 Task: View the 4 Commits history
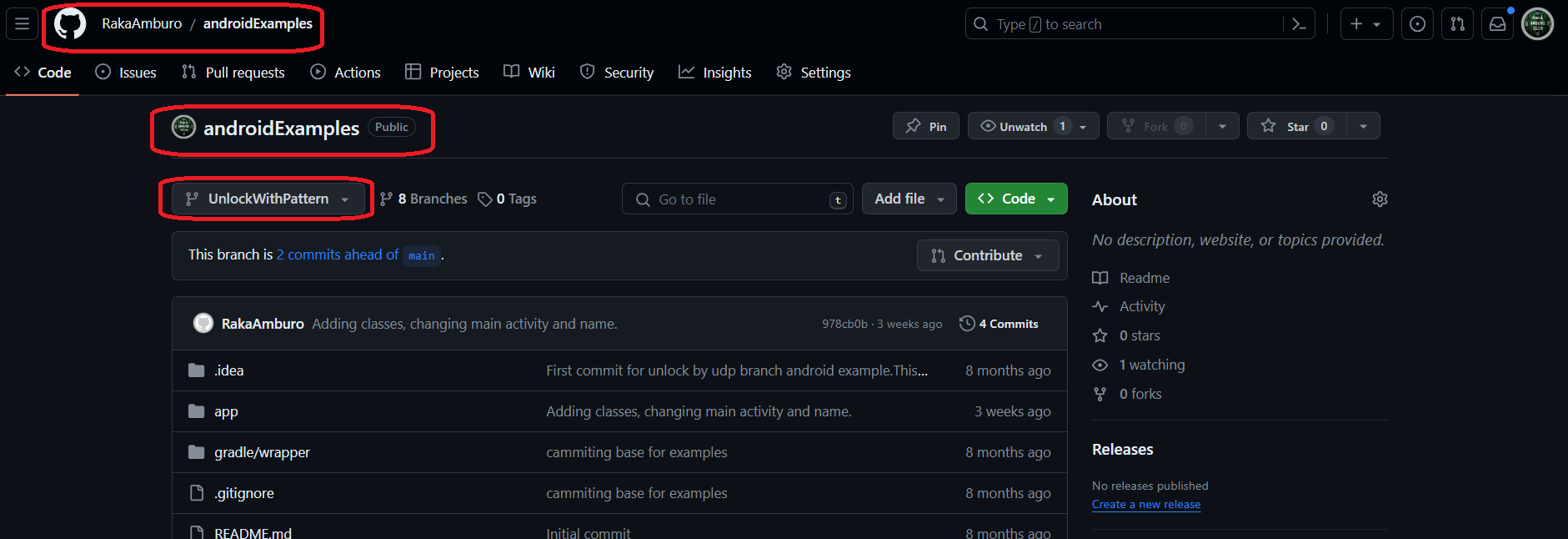tap(999, 324)
